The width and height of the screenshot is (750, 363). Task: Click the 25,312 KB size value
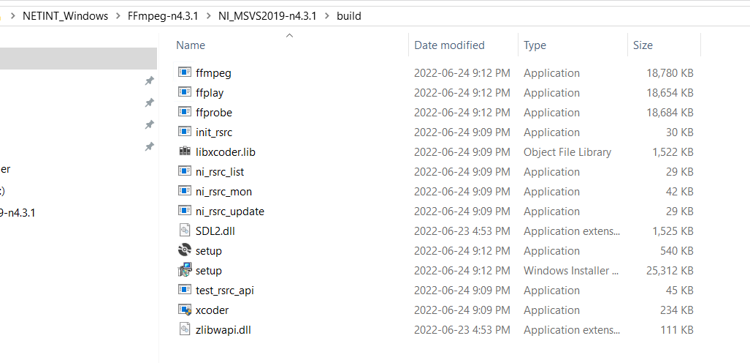click(x=669, y=270)
